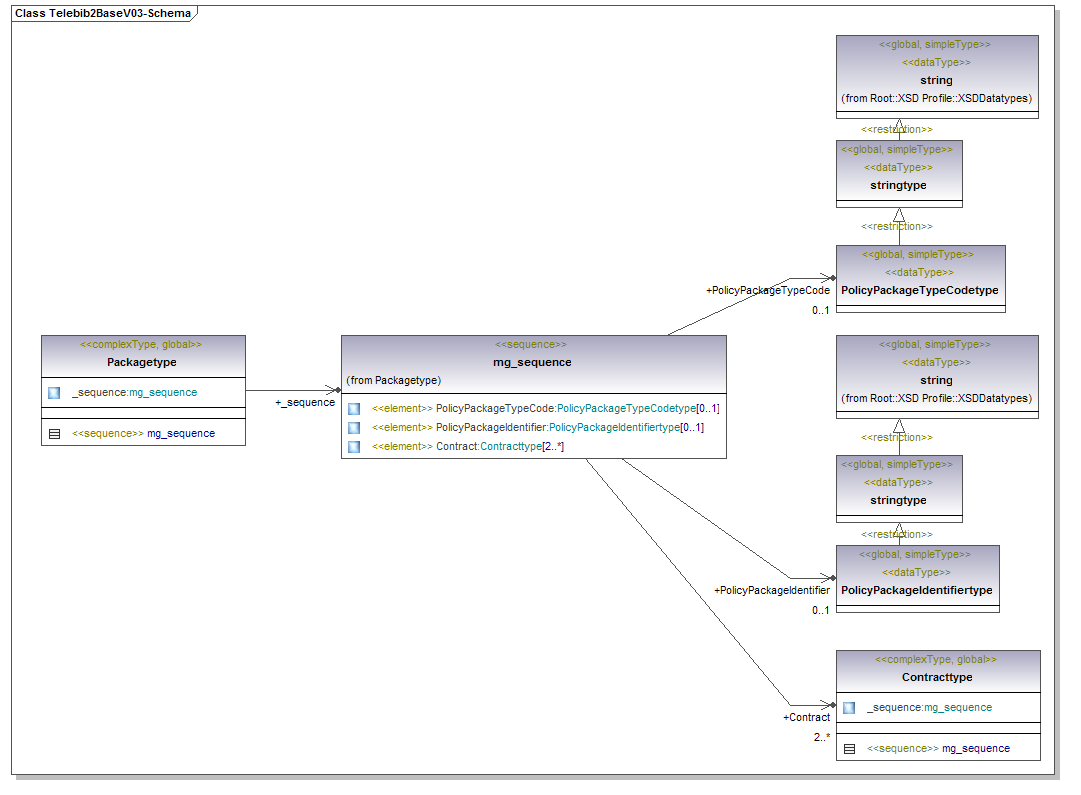The width and height of the screenshot is (1081, 795).
Task: Click the +PolicyPackageTypeCode association role label
Action: 767,291
